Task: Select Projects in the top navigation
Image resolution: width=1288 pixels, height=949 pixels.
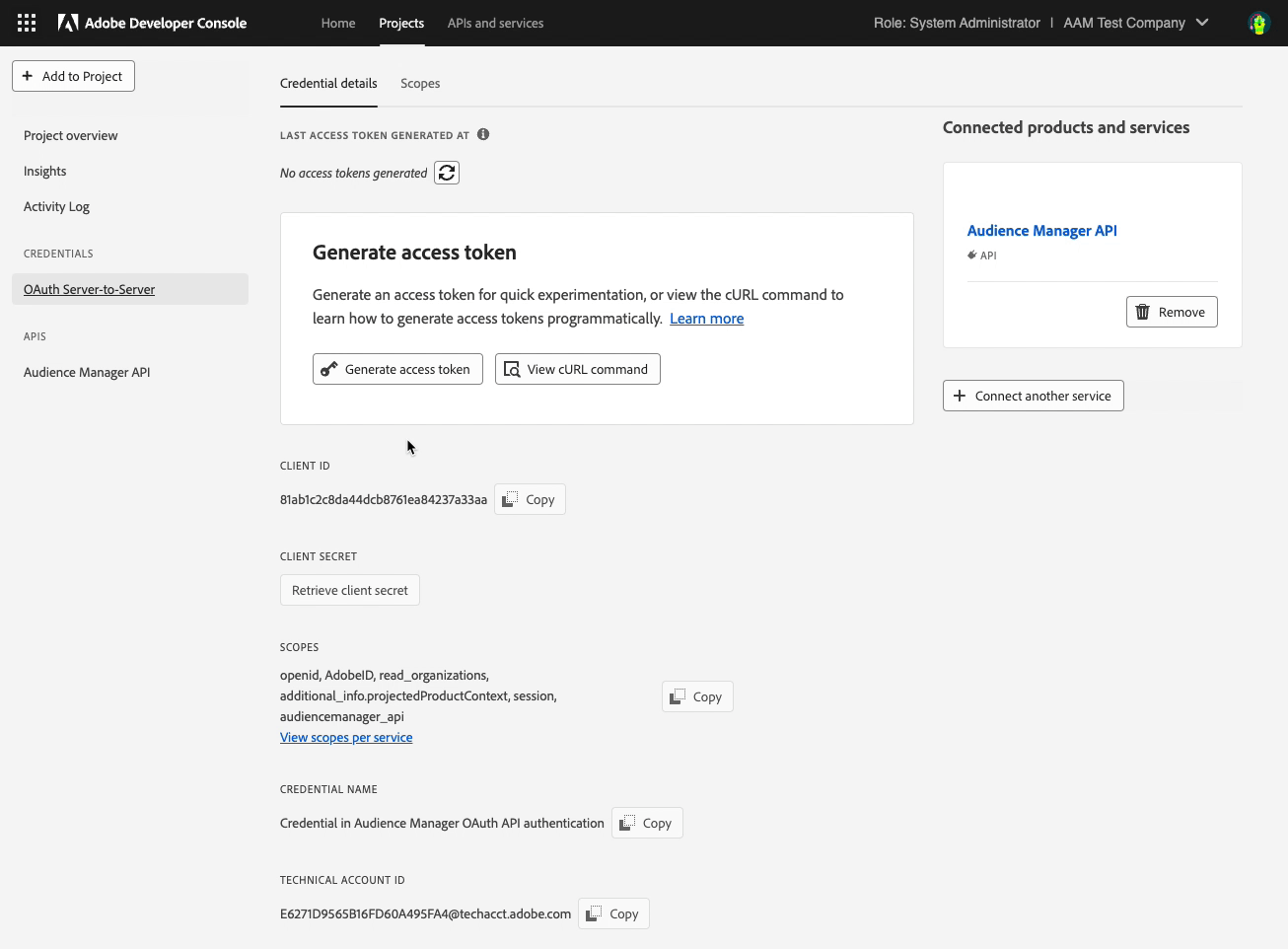Action: [401, 22]
